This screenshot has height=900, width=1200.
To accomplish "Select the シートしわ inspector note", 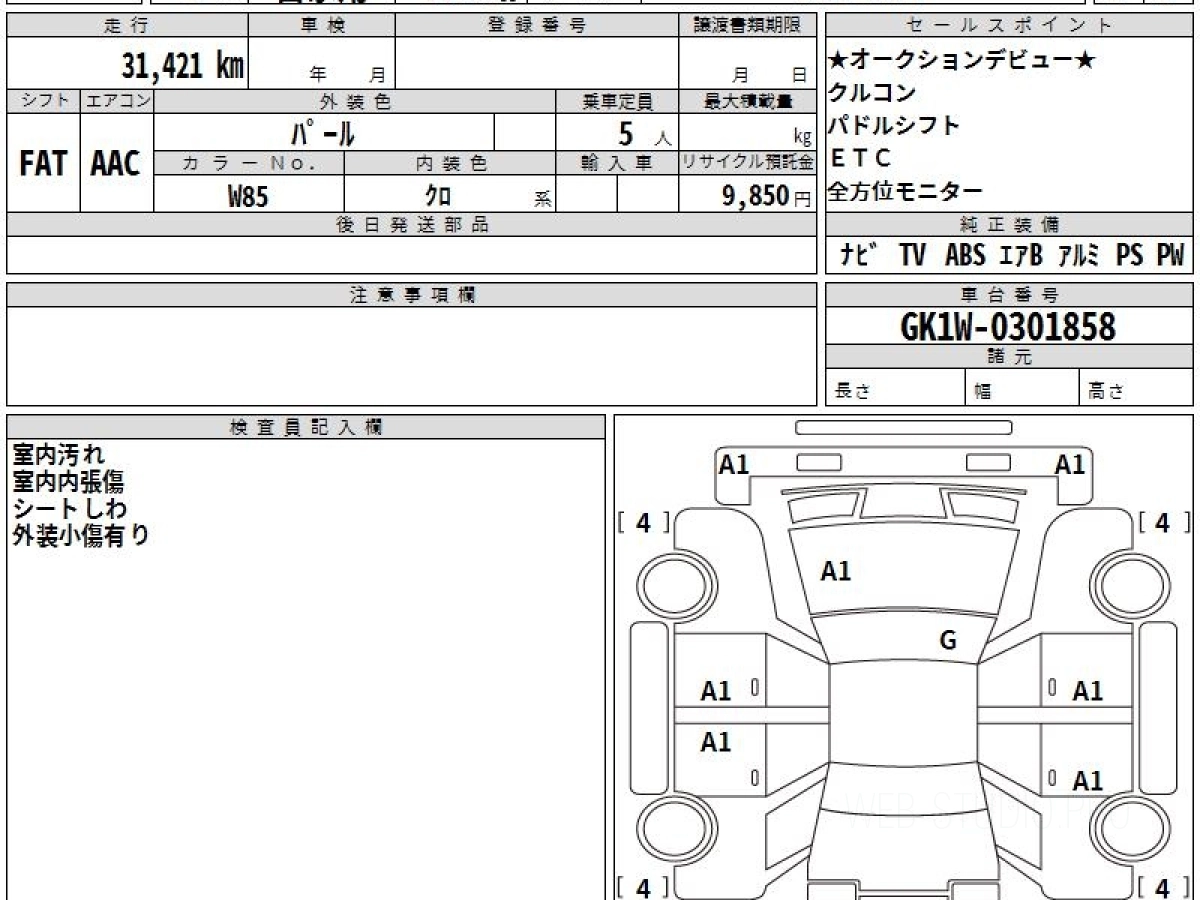I will pyautogui.click(x=69, y=508).
